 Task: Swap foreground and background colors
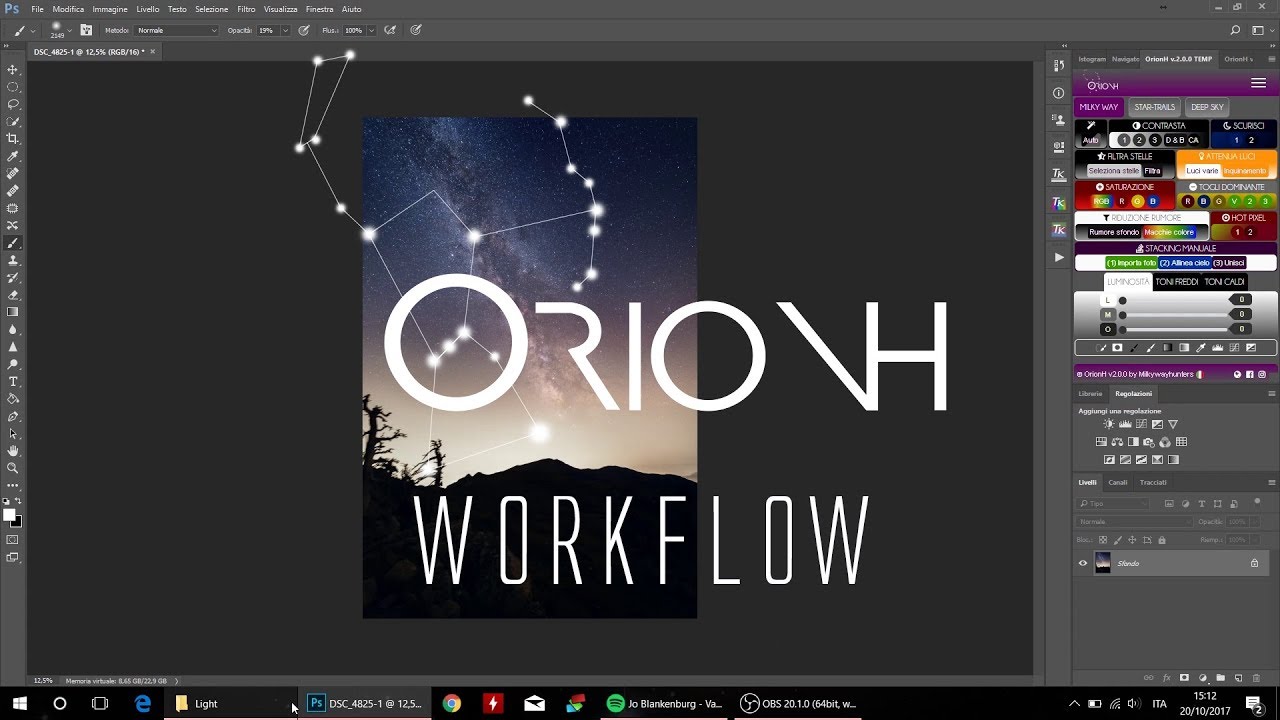coord(19,502)
